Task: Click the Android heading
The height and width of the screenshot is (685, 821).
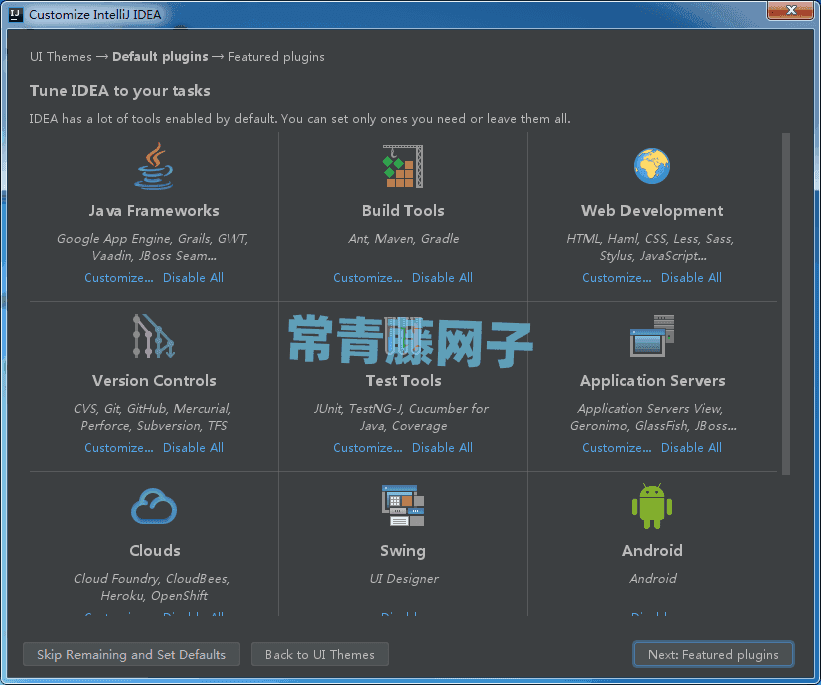Action: click(652, 550)
